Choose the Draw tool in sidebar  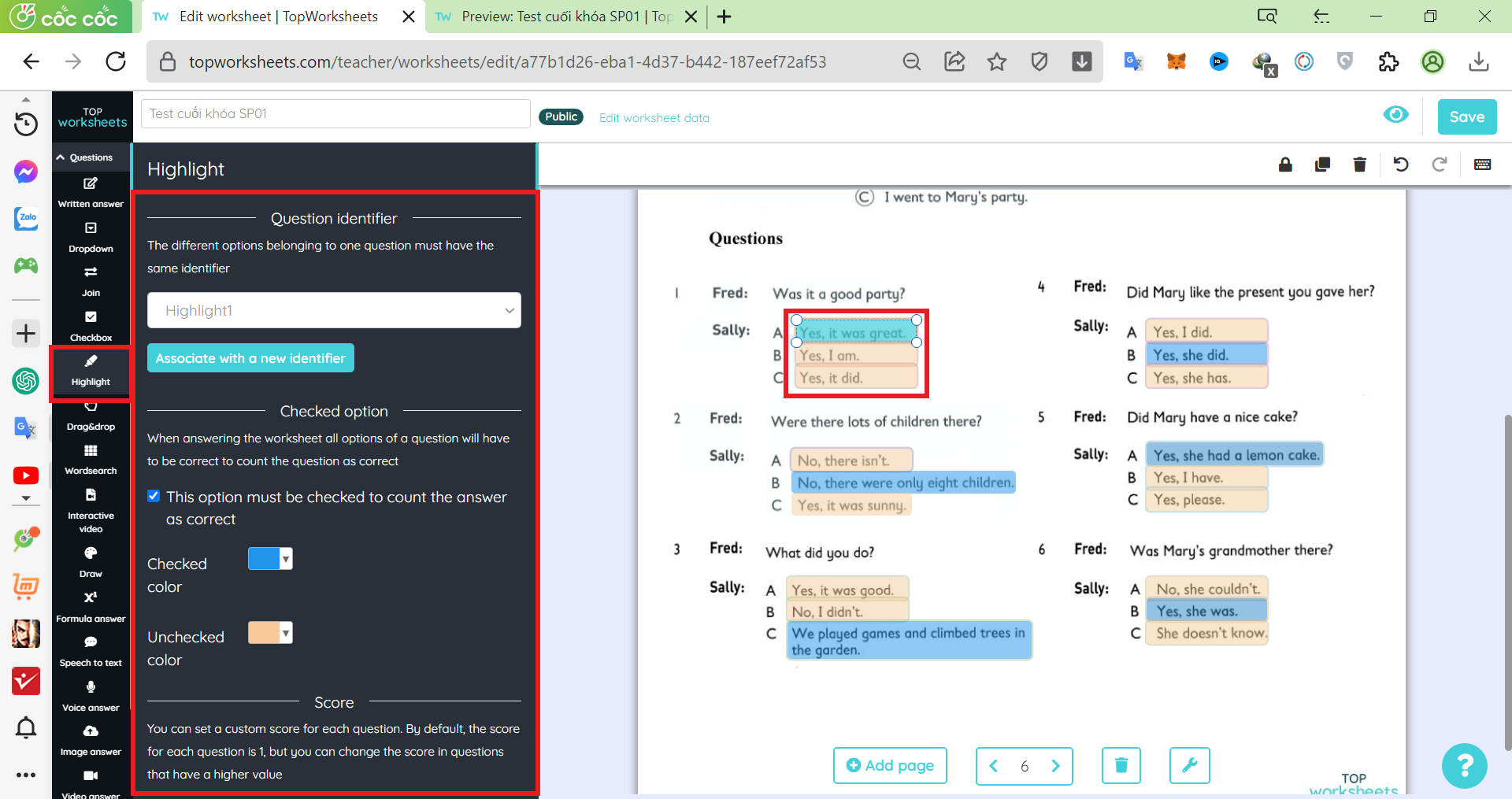click(x=91, y=561)
